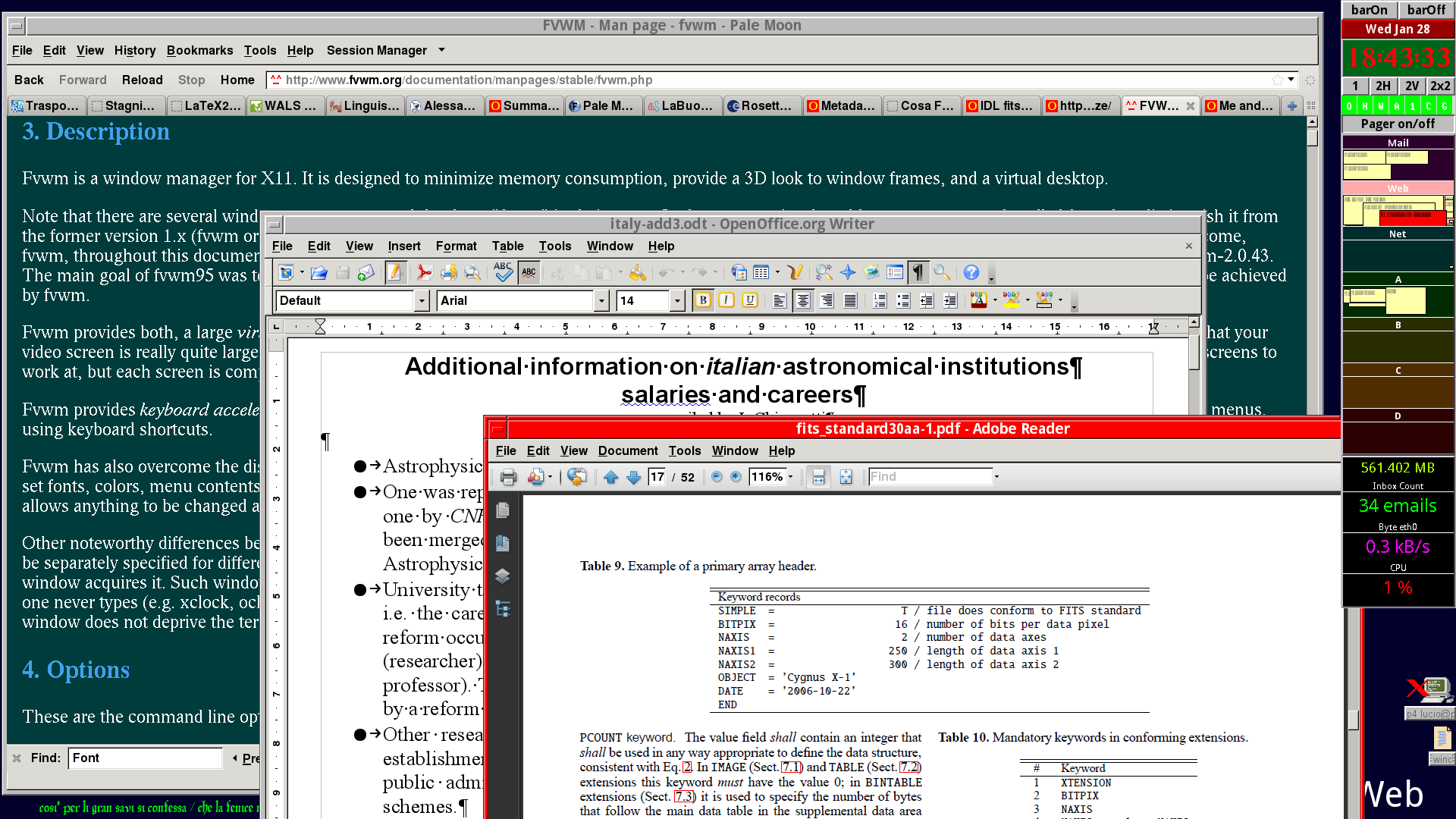This screenshot has height=819, width=1456.
Task: Click Reload button in Pale Moon
Action: click(143, 80)
